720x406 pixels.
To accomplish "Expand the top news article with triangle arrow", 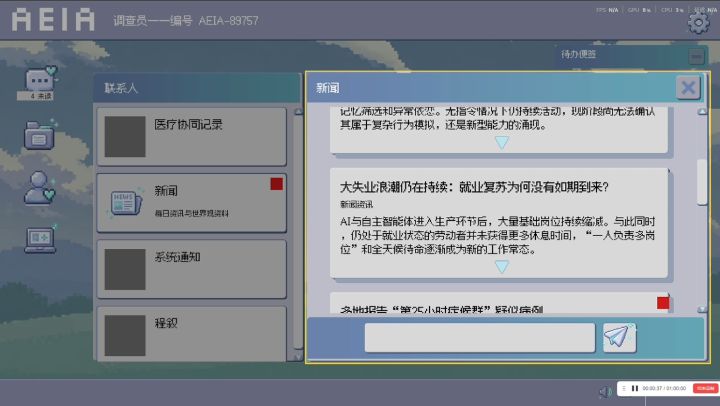I will [x=501, y=142].
